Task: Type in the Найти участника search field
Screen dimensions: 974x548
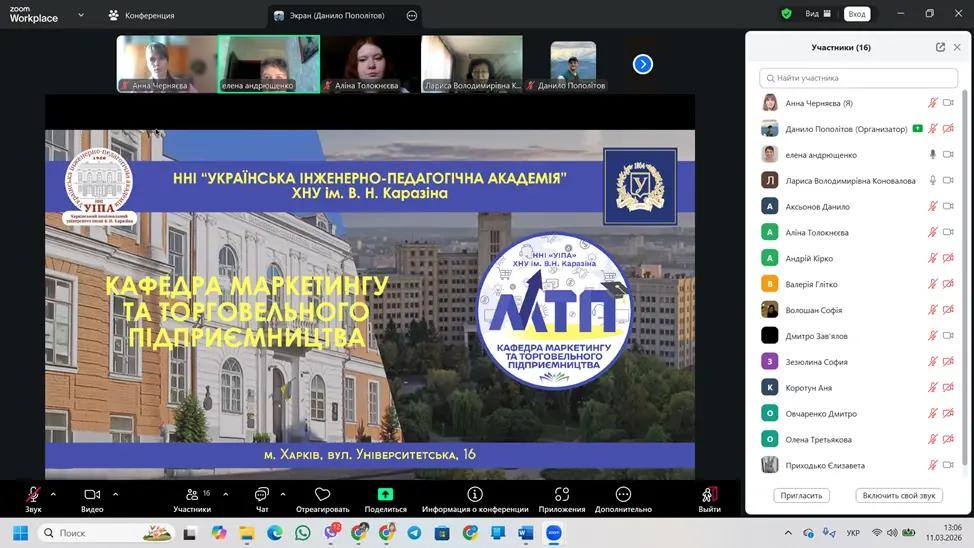Action: pos(858,78)
